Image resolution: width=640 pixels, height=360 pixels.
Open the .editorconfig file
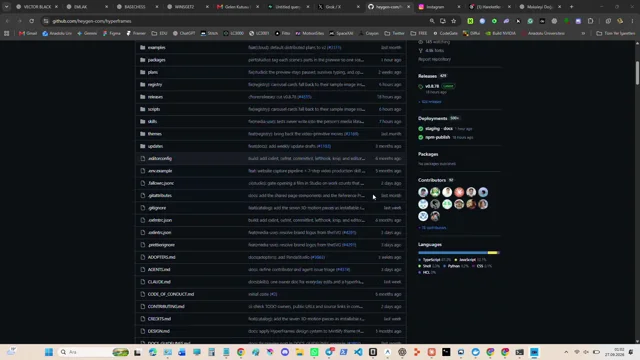pos(160,159)
